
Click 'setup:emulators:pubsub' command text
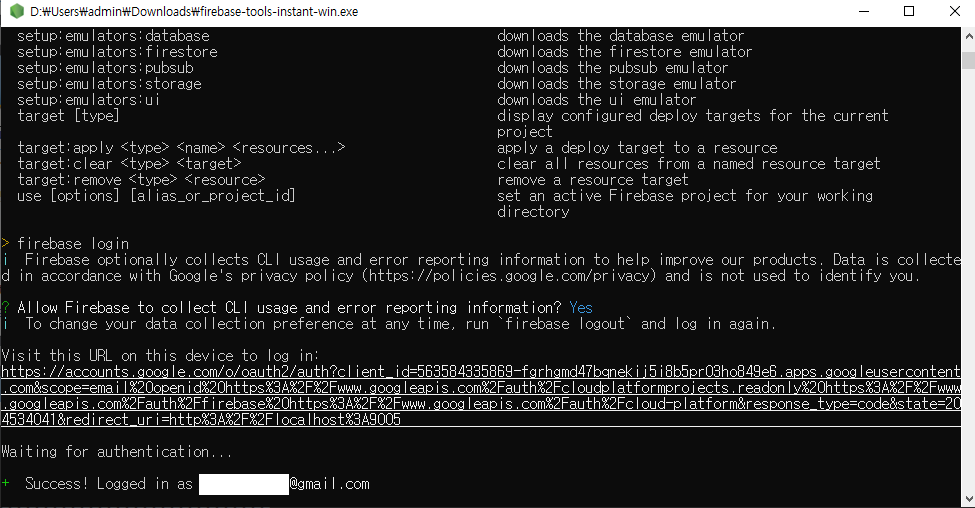[x=105, y=68]
